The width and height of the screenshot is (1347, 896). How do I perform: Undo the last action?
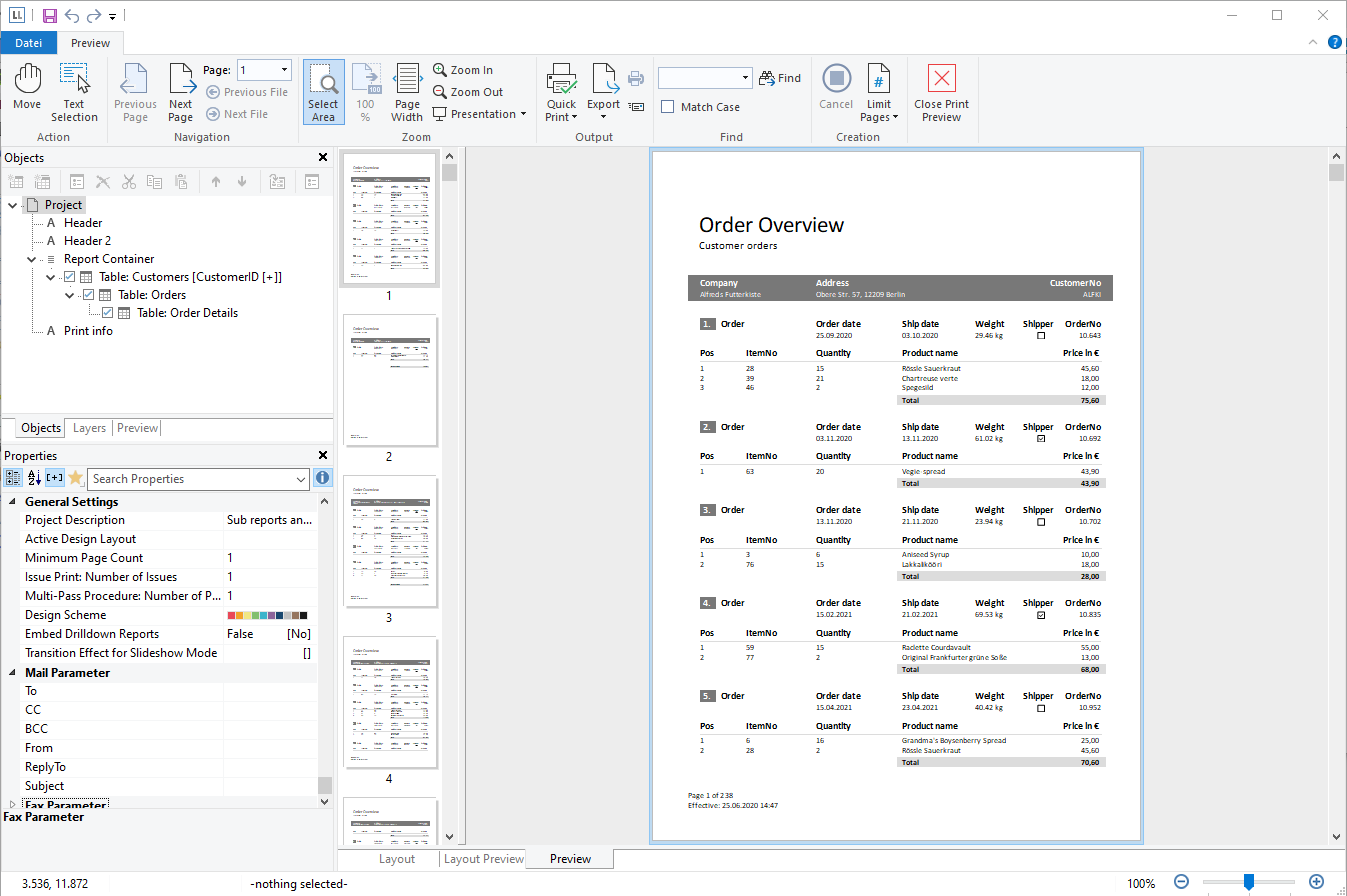(x=72, y=16)
